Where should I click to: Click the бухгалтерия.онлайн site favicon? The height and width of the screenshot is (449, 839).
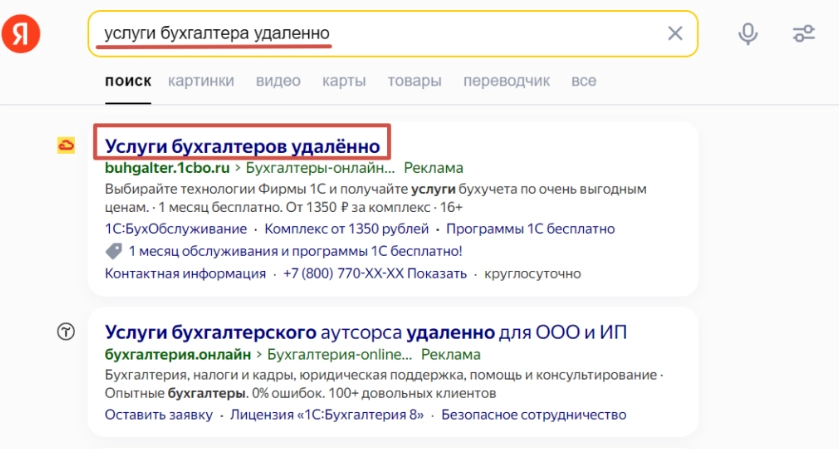pyautogui.click(x=66, y=332)
